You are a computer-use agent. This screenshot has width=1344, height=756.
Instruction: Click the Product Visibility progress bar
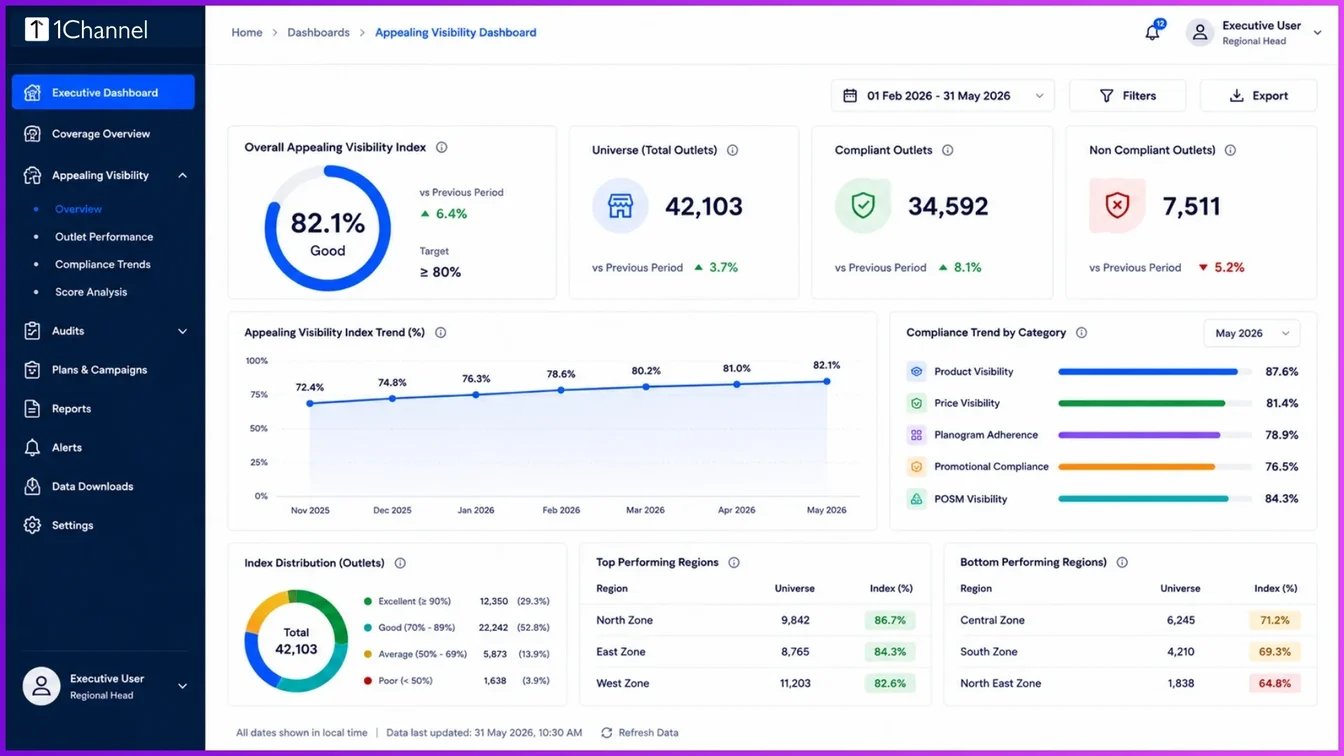pos(1154,372)
